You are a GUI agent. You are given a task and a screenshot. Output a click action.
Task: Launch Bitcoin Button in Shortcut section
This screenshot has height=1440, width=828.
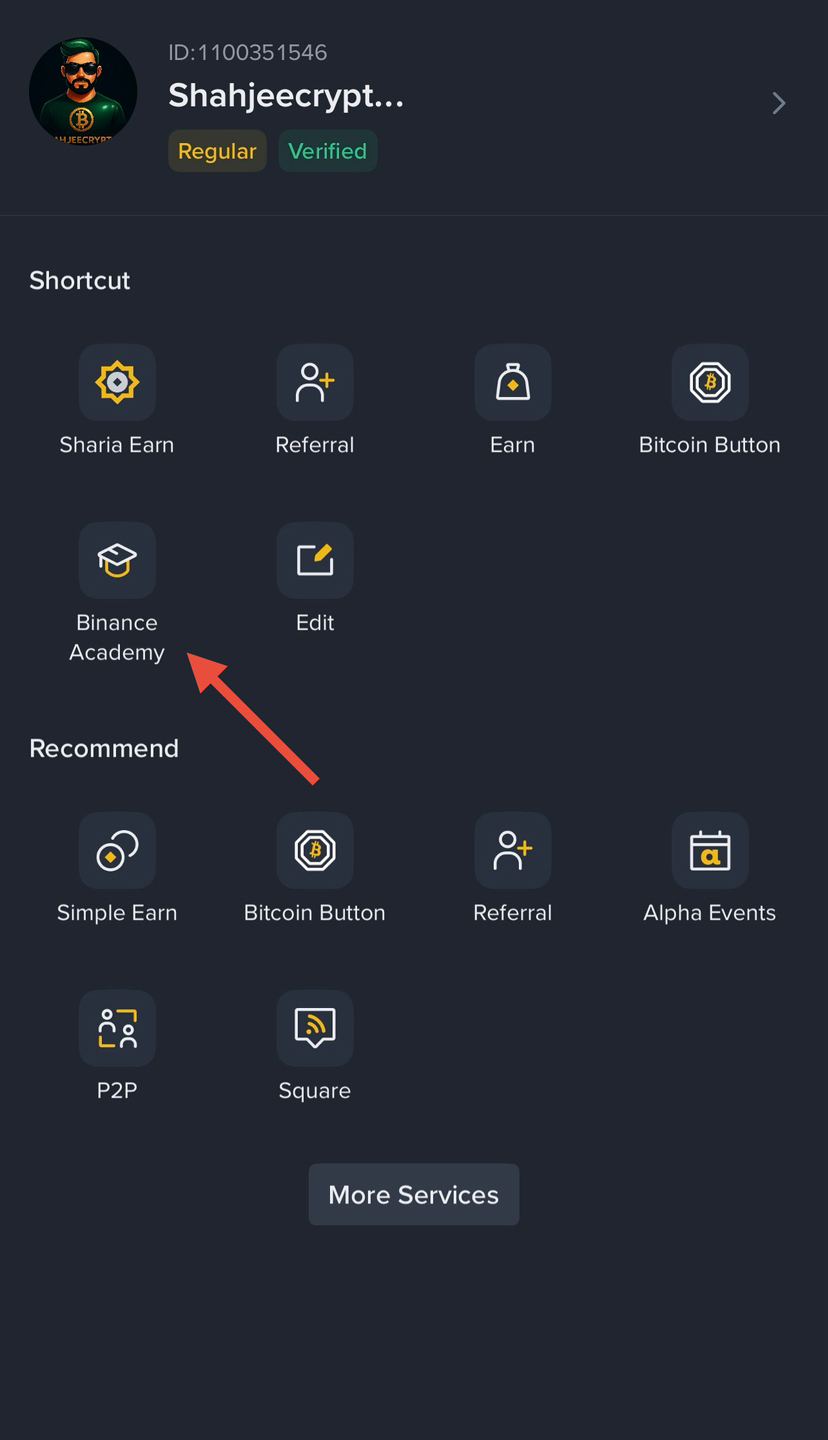[710, 382]
